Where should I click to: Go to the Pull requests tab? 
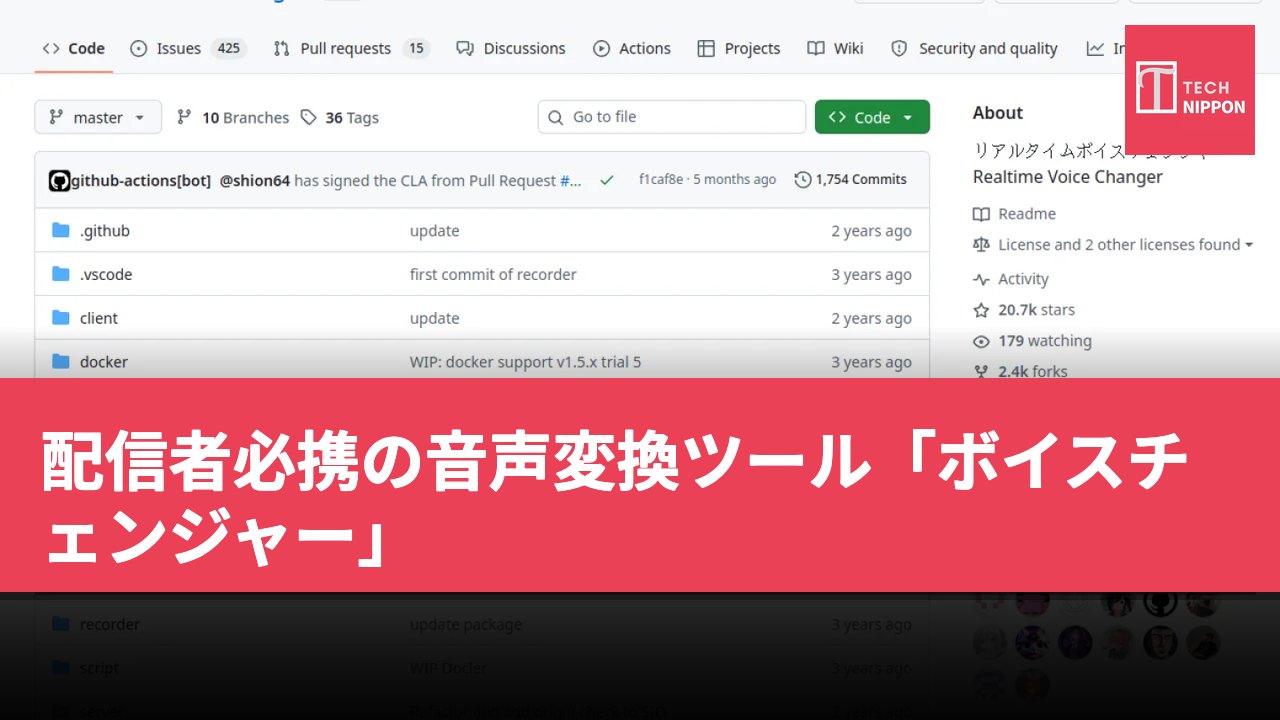pyautogui.click(x=351, y=48)
